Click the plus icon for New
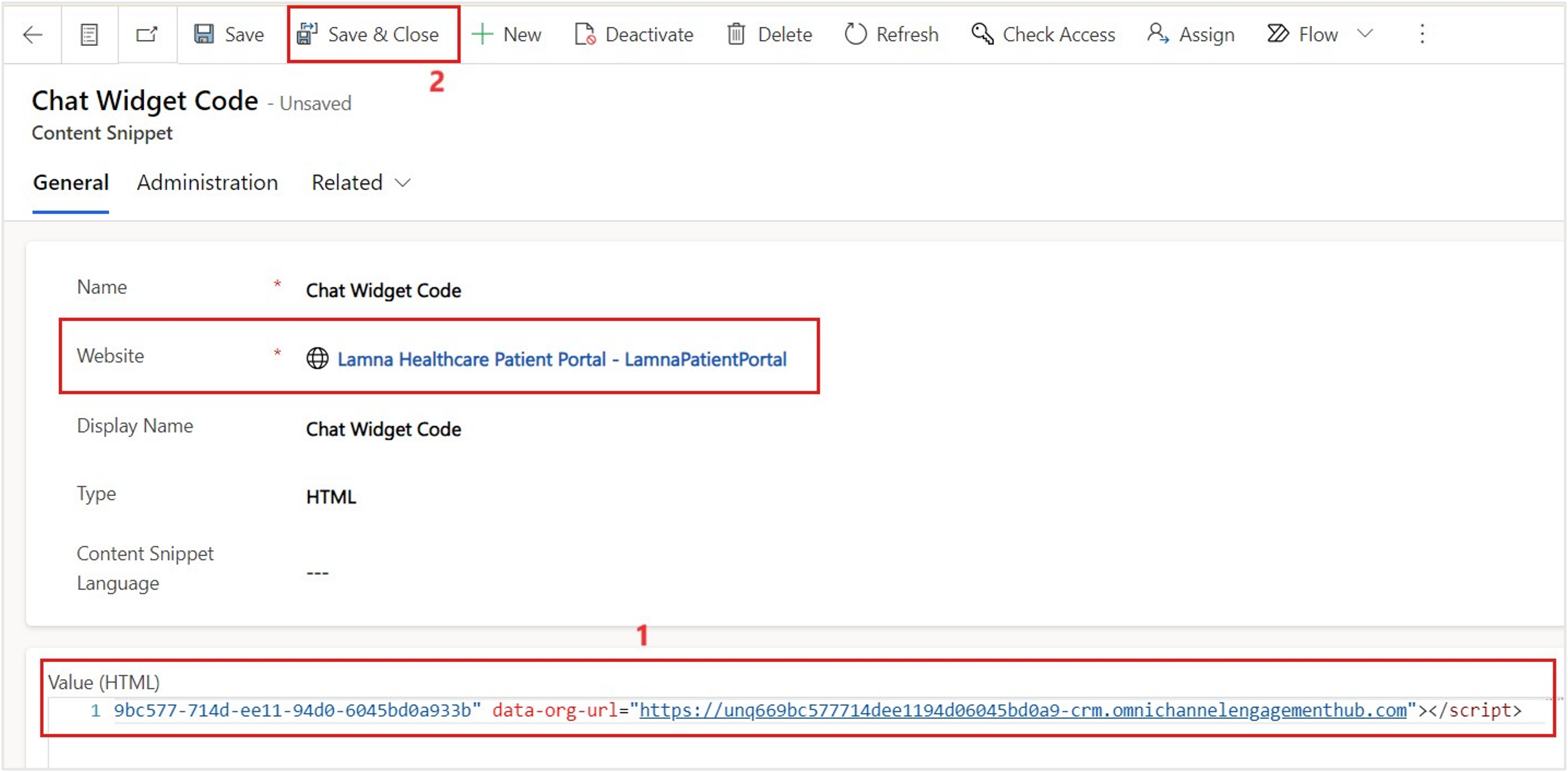The width and height of the screenshot is (1568, 772). (x=482, y=34)
